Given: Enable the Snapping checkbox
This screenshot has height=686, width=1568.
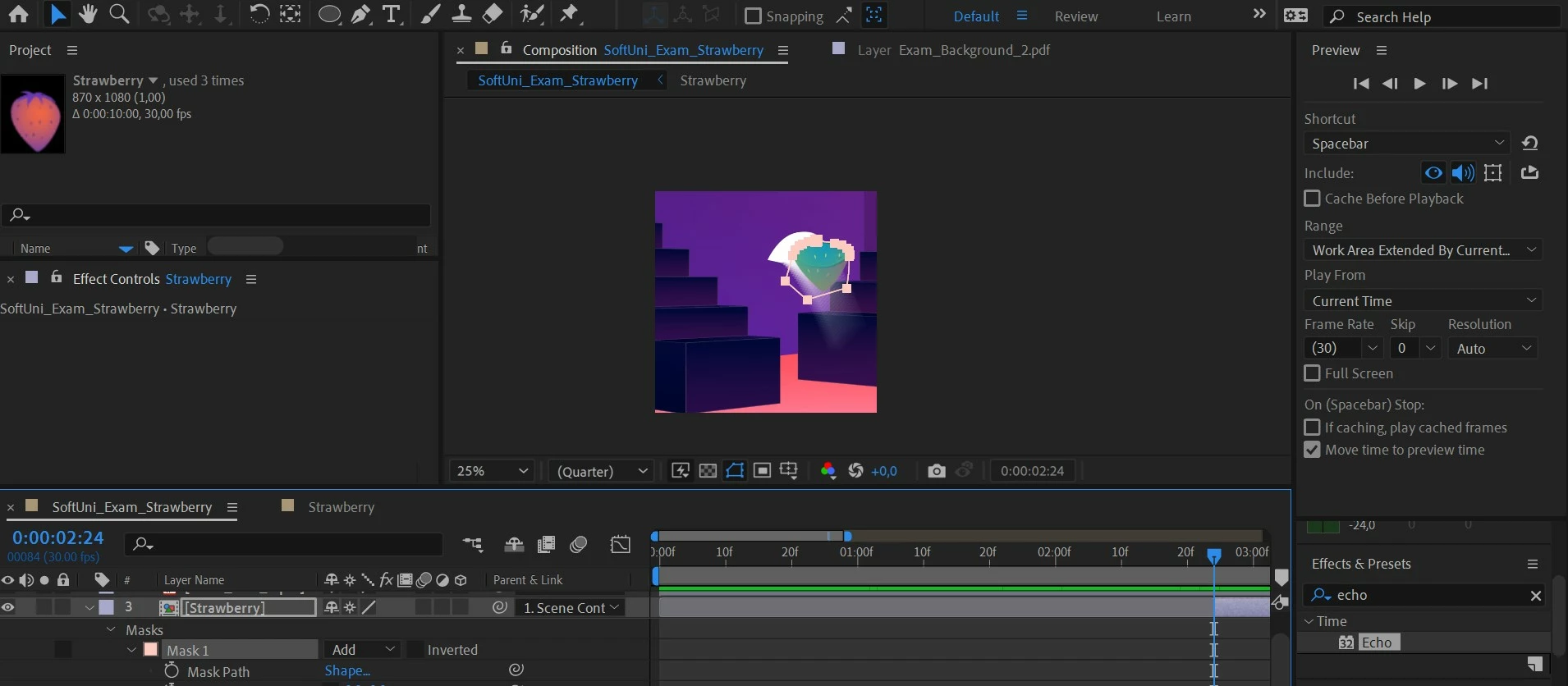Looking at the screenshot, I should (x=753, y=16).
